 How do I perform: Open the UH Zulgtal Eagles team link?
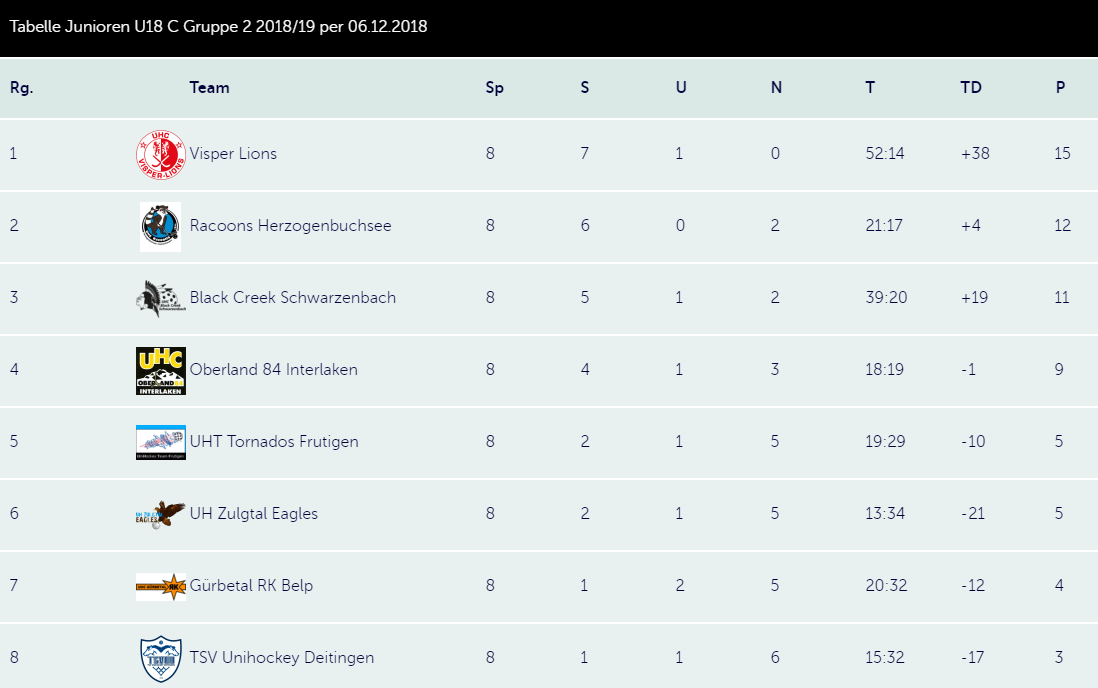click(x=253, y=514)
